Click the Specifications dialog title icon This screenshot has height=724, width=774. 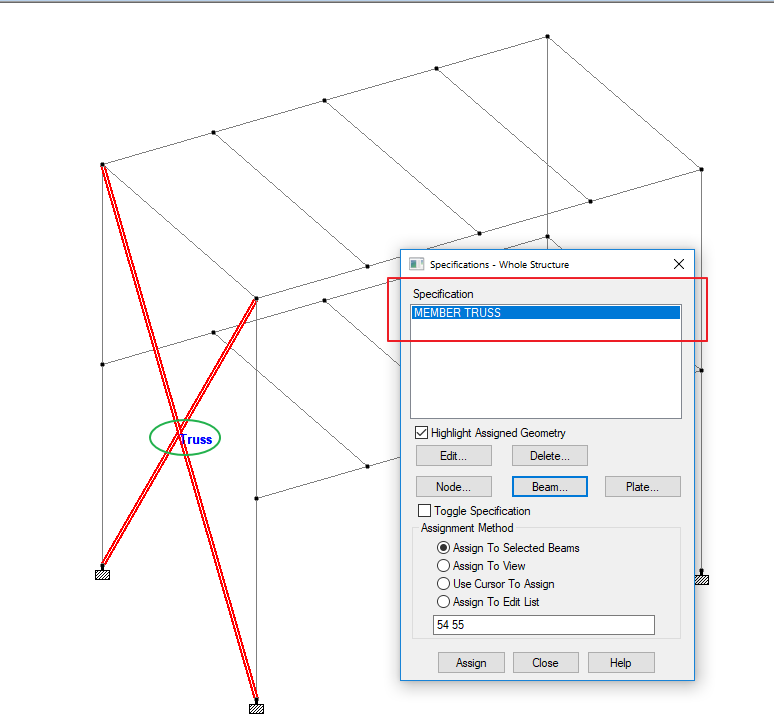click(x=416, y=264)
